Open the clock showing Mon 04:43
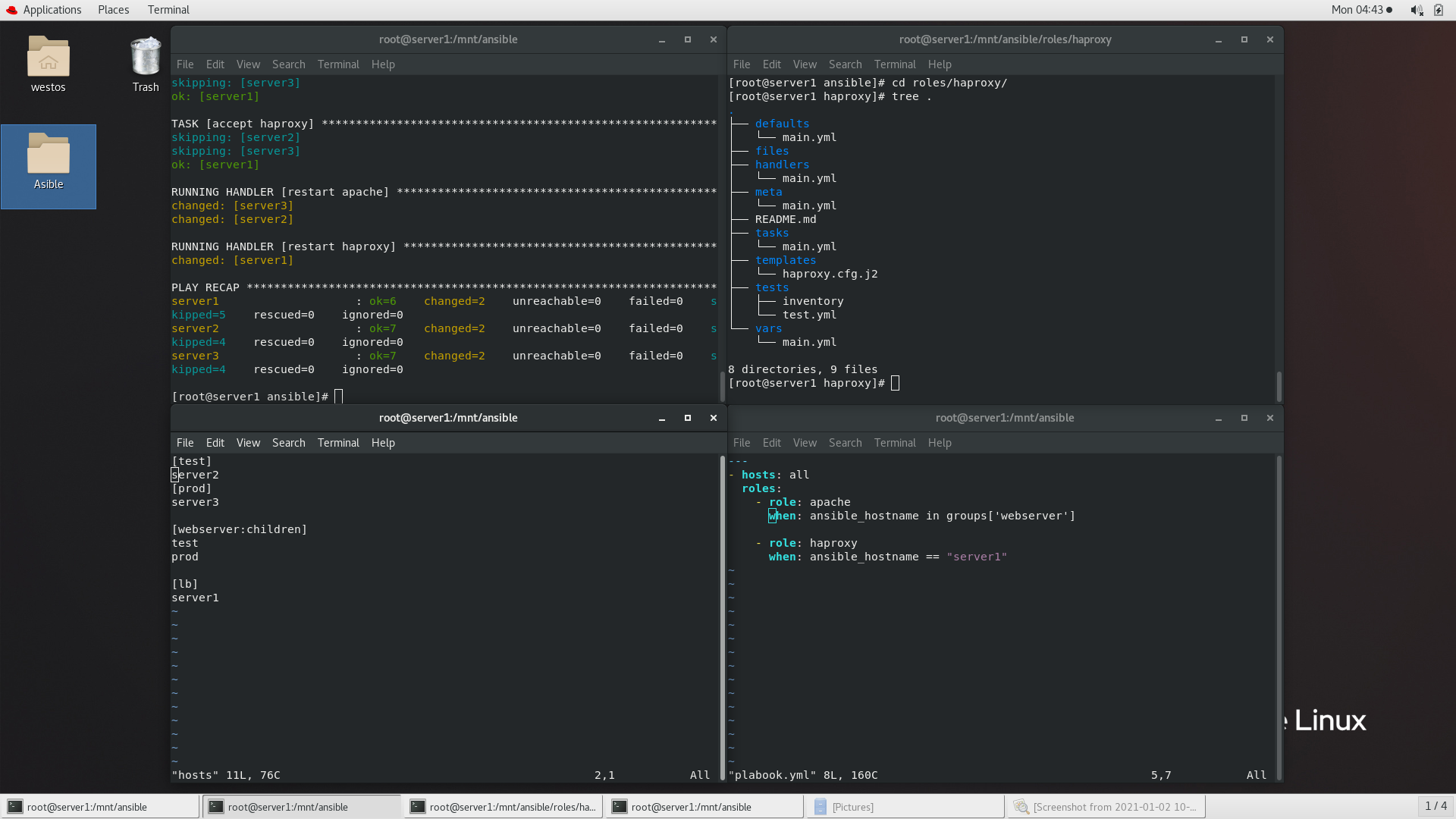The height and width of the screenshot is (819, 1456). click(x=1357, y=10)
